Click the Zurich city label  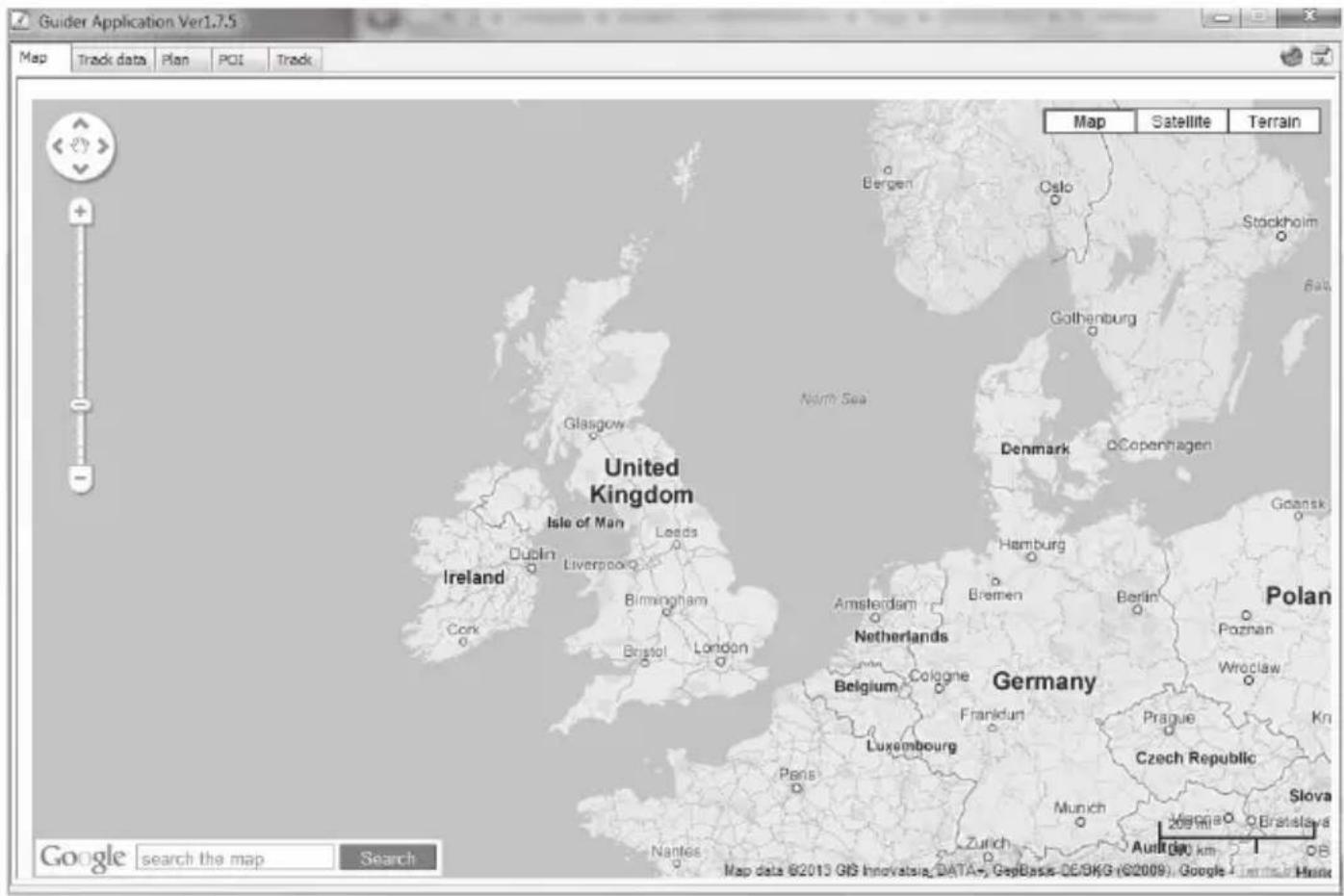pyautogui.click(x=987, y=843)
